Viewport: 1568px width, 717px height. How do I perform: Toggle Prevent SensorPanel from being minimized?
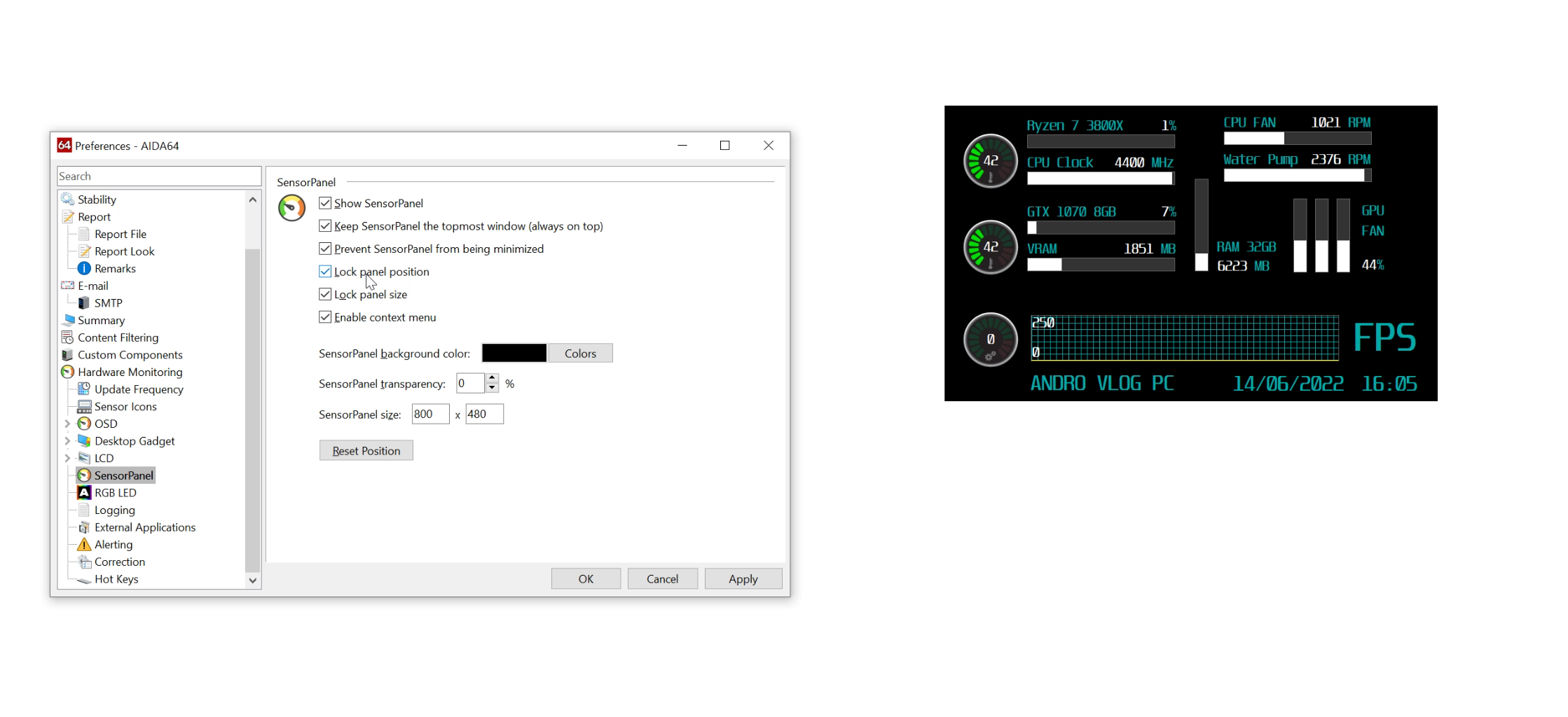click(325, 249)
